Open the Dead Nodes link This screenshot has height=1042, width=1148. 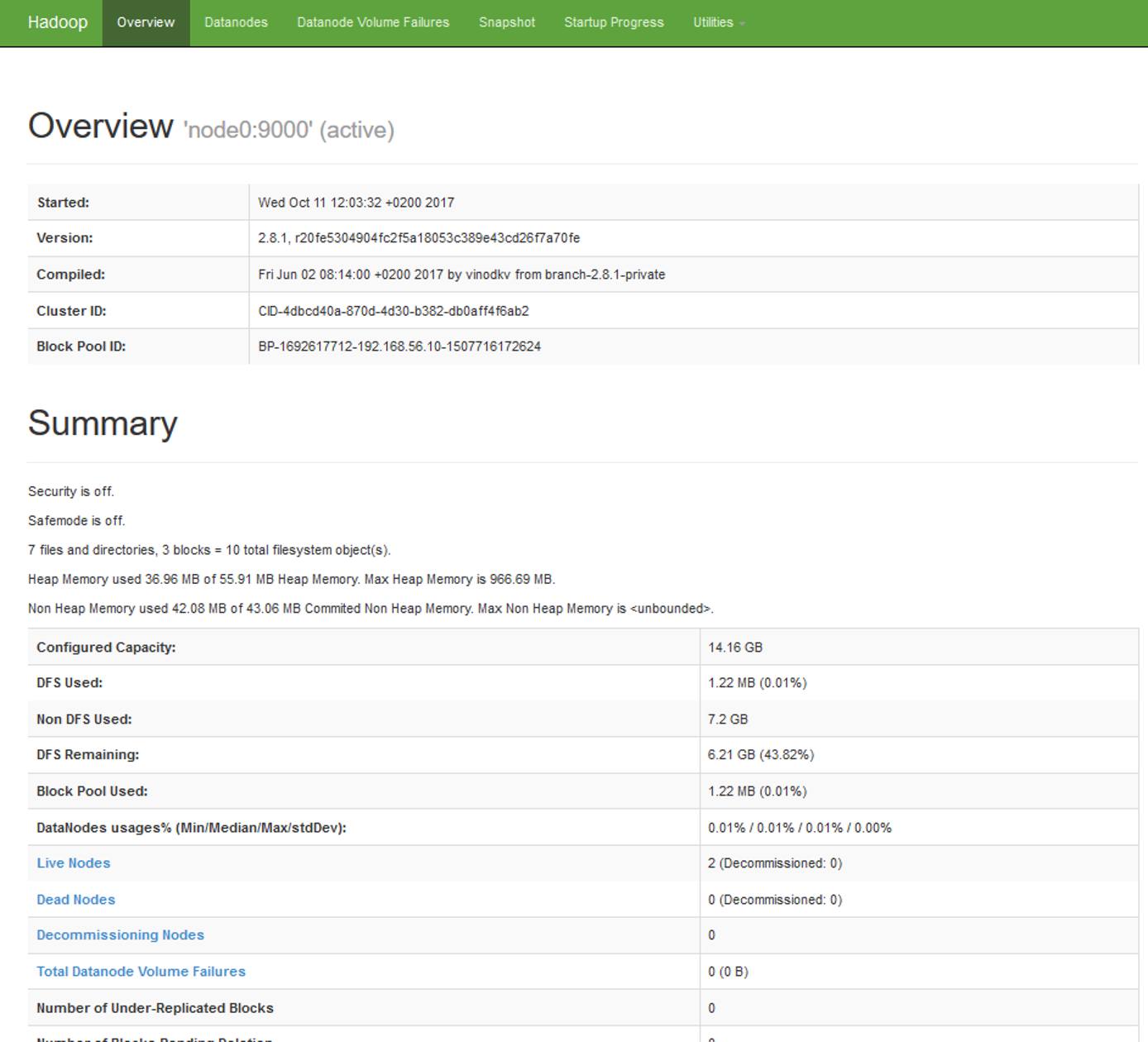pyautogui.click(x=75, y=899)
